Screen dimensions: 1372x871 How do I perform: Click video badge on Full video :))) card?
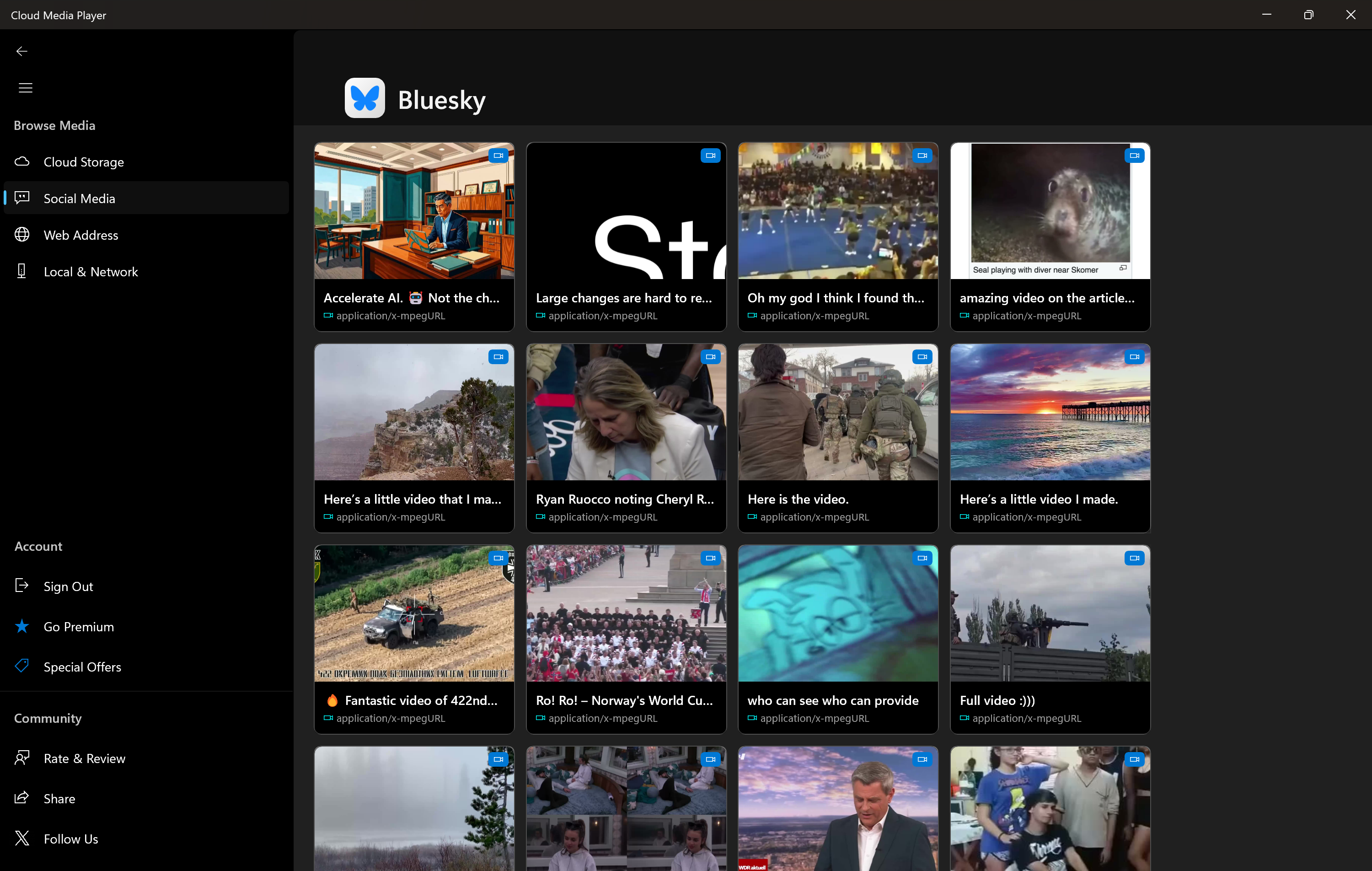(1134, 558)
